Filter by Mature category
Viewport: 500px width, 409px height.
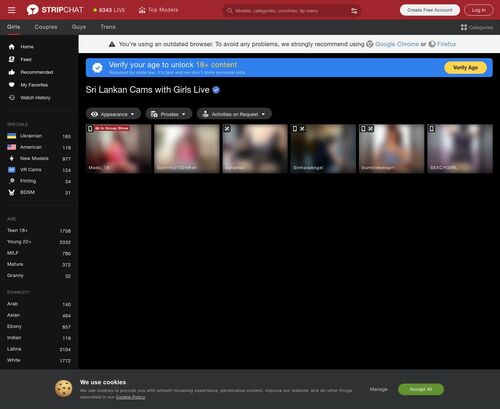(x=39, y=264)
